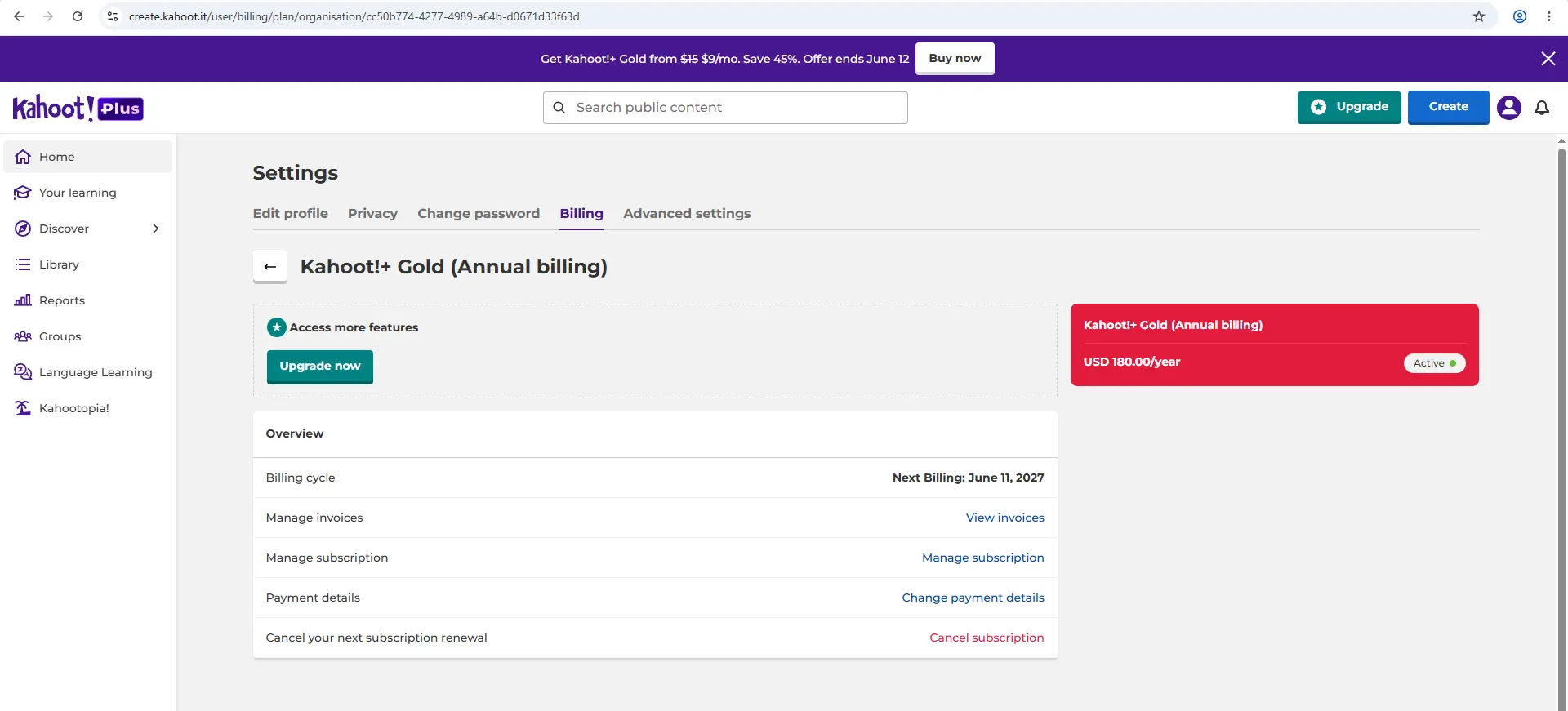The image size is (1568, 711).
Task: Click the browser address bar URL
Action: click(354, 16)
